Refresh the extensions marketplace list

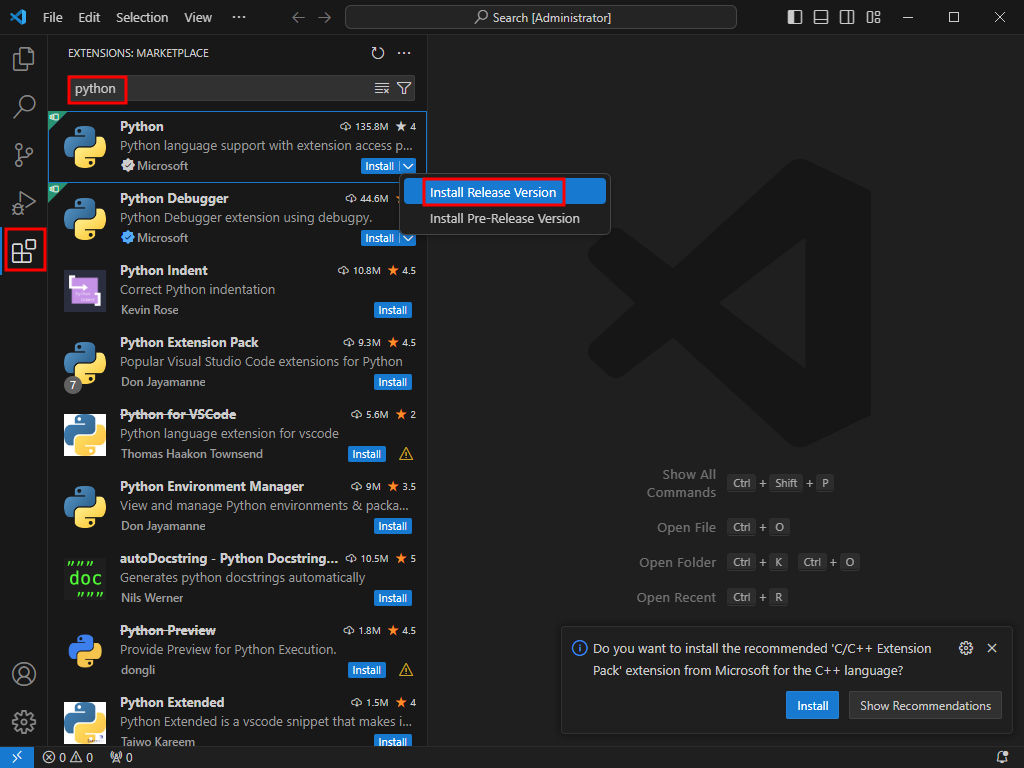(377, 53)
